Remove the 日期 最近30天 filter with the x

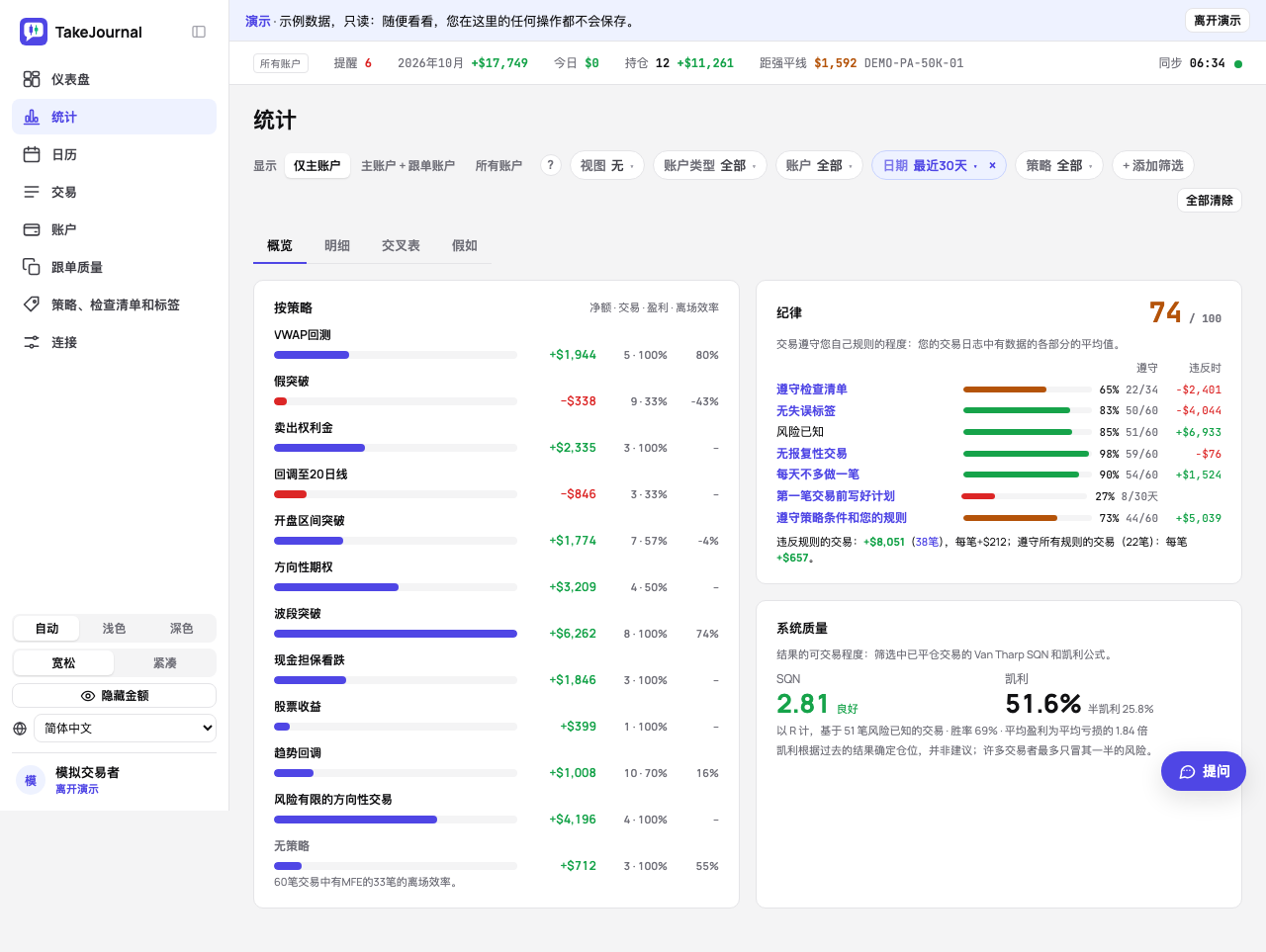pyautogui.click(x=992, y=166)
